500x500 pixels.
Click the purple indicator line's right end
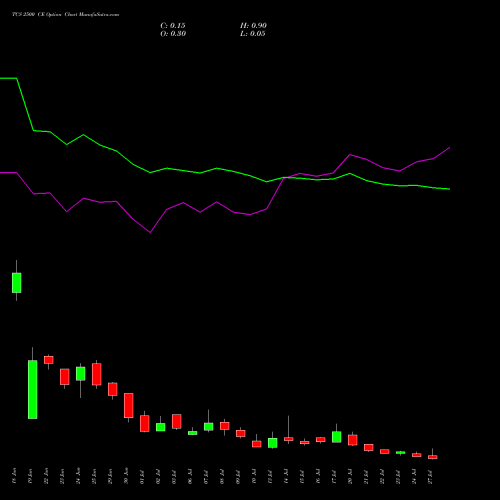[449, 147]
